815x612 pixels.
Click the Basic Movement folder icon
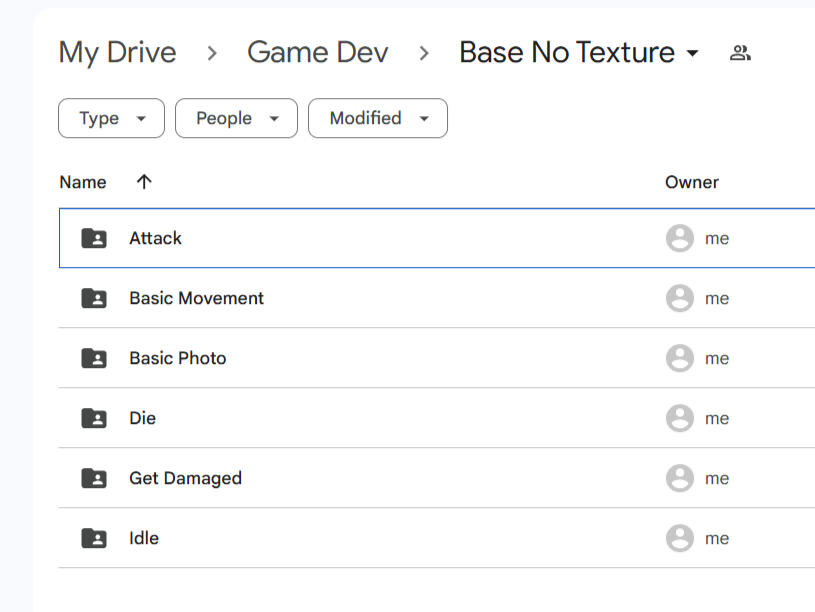[94, 298]
